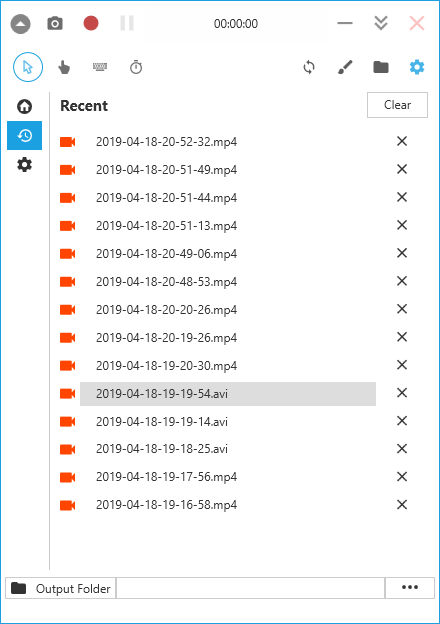Clear the recent recordings list

point(397,105)
